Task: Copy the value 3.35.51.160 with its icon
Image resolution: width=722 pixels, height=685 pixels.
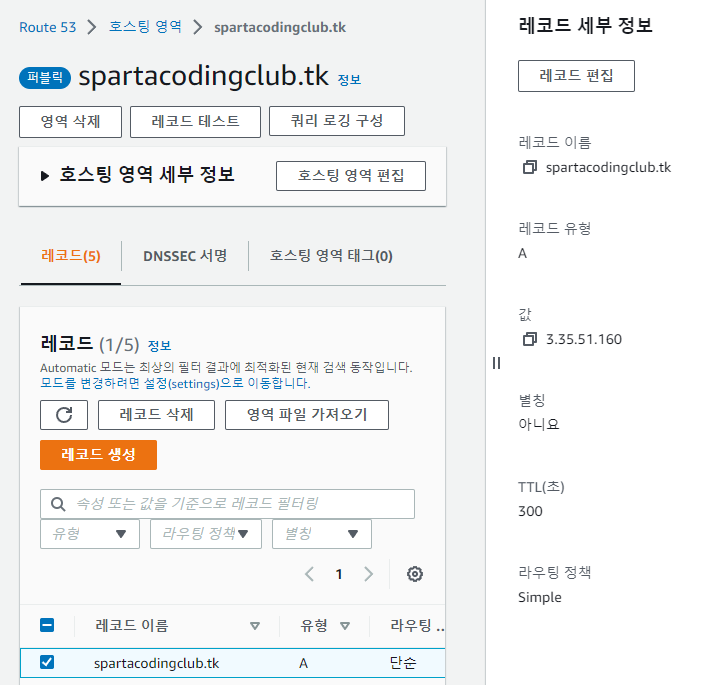Action: click(530, 339)
